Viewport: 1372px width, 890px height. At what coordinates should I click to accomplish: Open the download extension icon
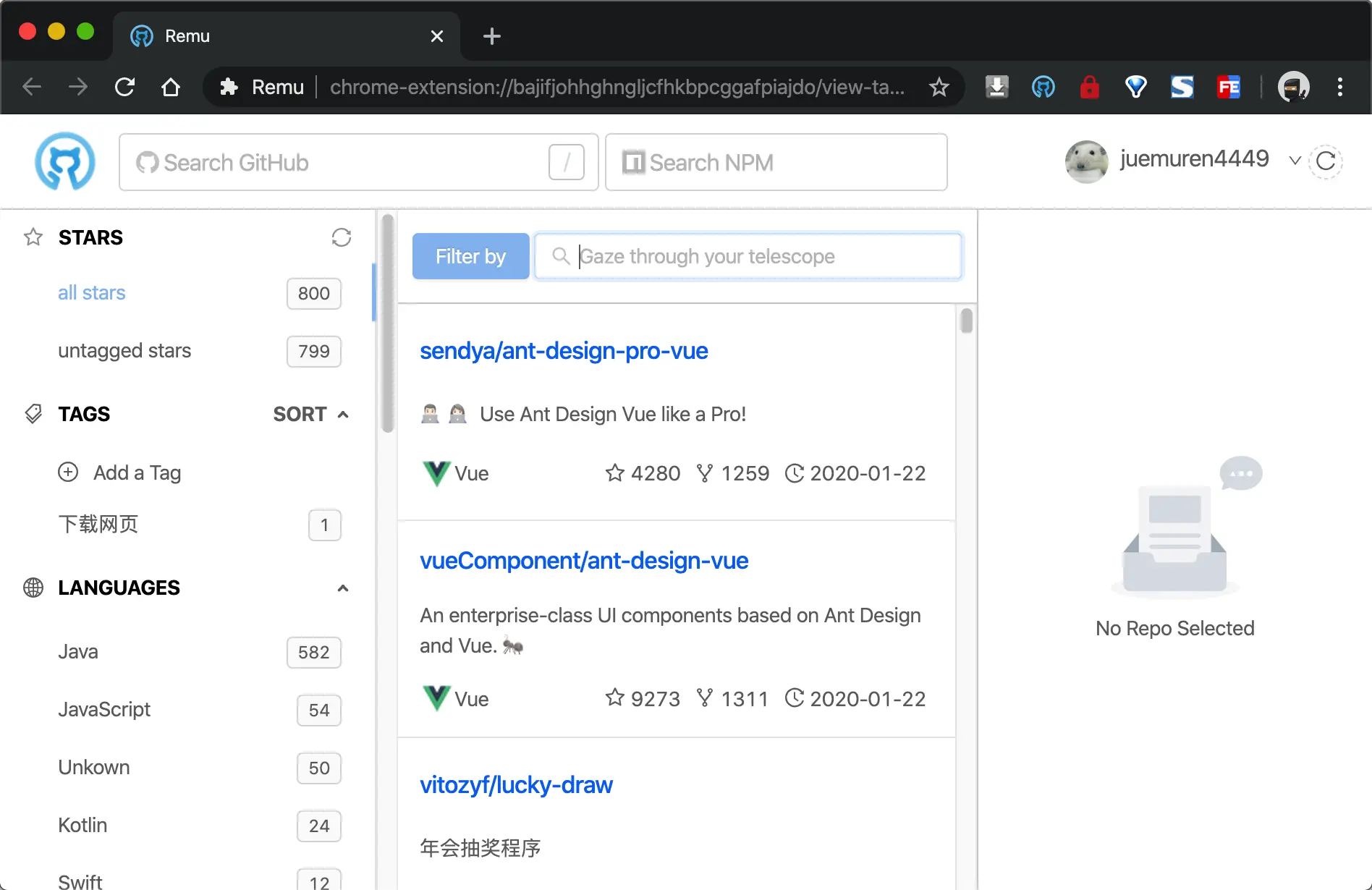(997, 87)
